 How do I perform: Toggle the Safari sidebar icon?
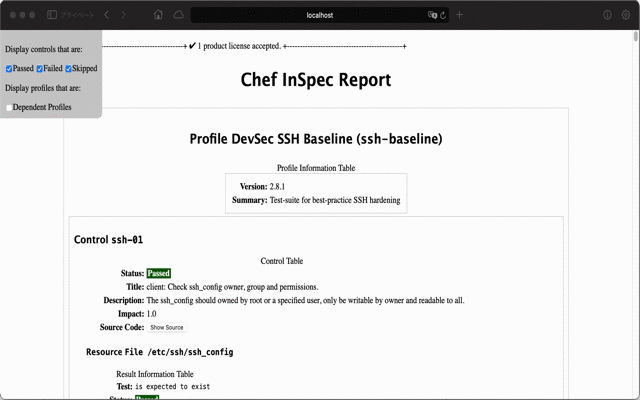(52, 15)
